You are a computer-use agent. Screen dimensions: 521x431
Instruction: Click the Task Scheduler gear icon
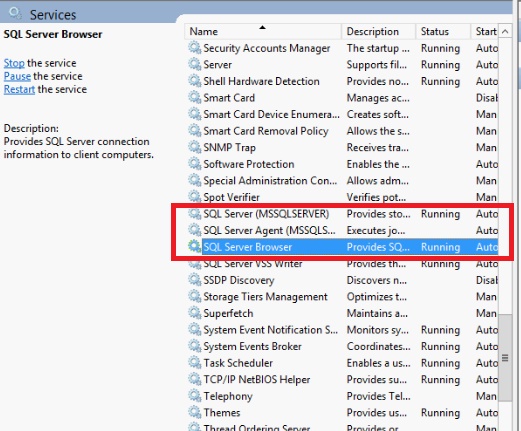tap(195, 363)
